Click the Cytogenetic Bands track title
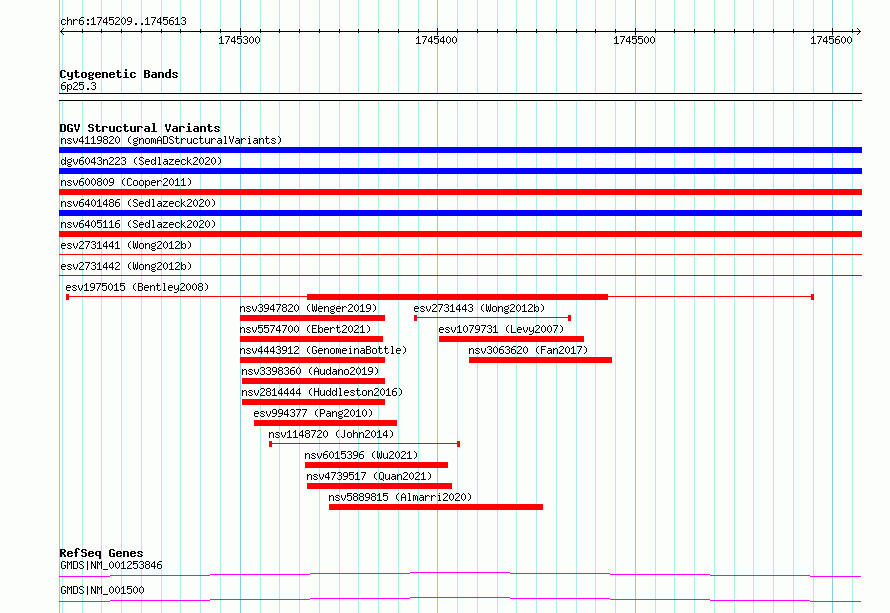 119,74
